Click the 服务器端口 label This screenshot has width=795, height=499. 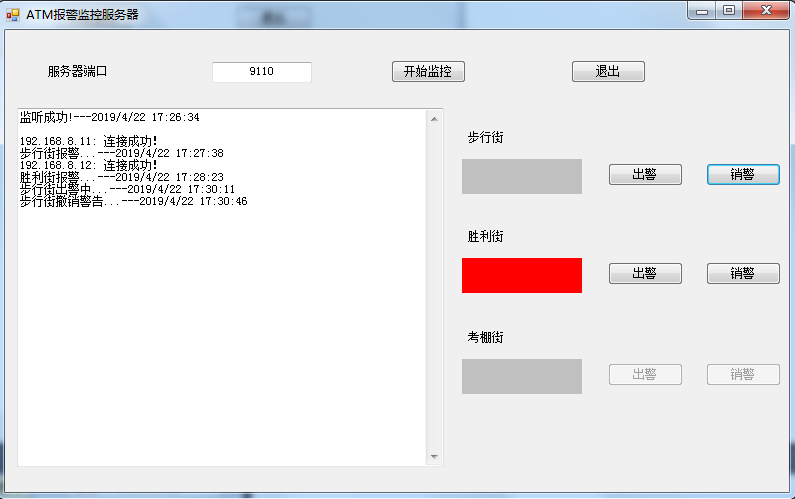[77, 72]
